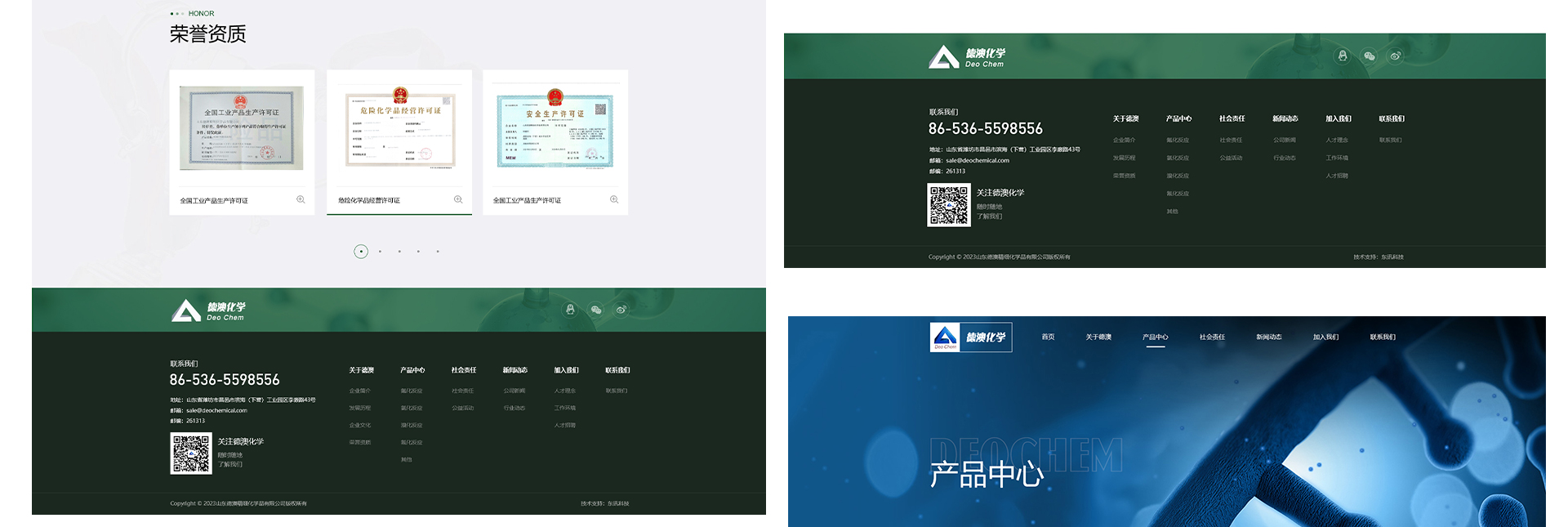Click QR code in footer above blue banner
1568x527 pixels.
948,205
